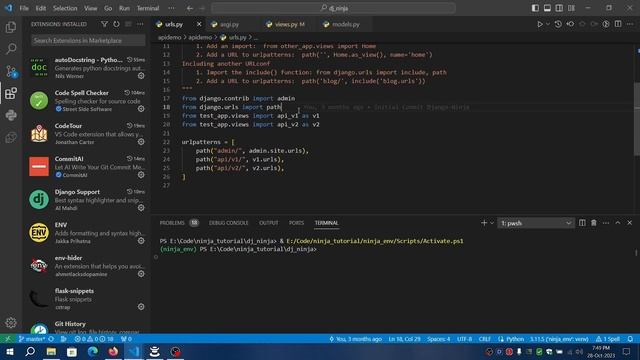This screenshot has width=640, height=360.
Task: Click the master branch in status bar
Action: pos(32,339)
